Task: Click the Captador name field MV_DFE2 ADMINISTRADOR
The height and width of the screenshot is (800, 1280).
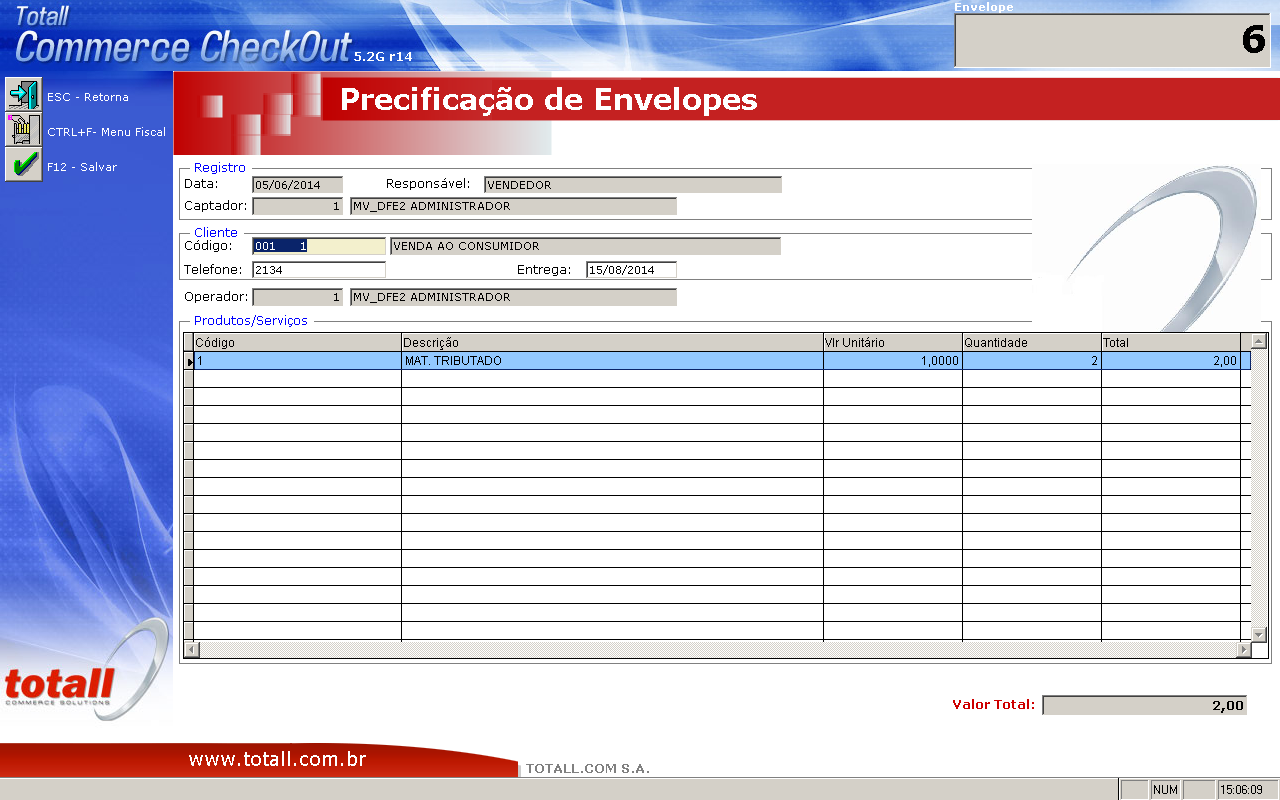Action: pyautogui.click(x=514, y=206)
